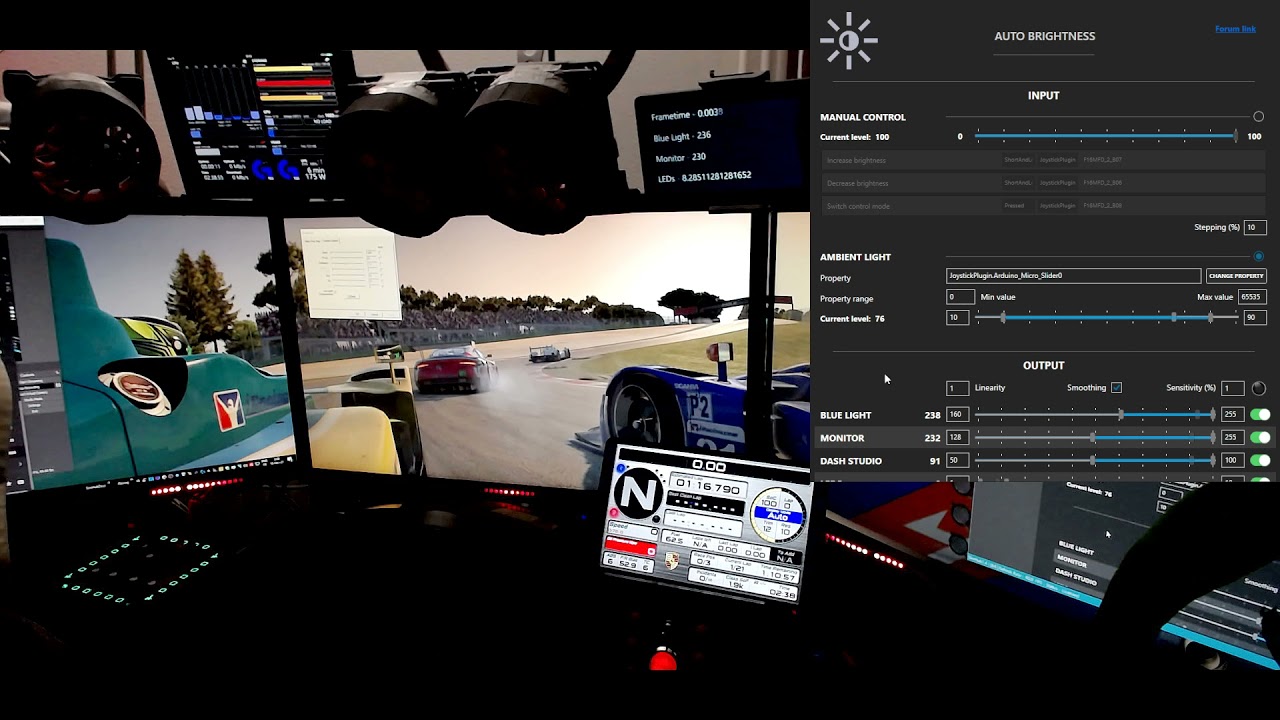Screen dimensions: 1280x720
Task: Select the Ambient Light radio button
Action: (x=1258, y=257)
